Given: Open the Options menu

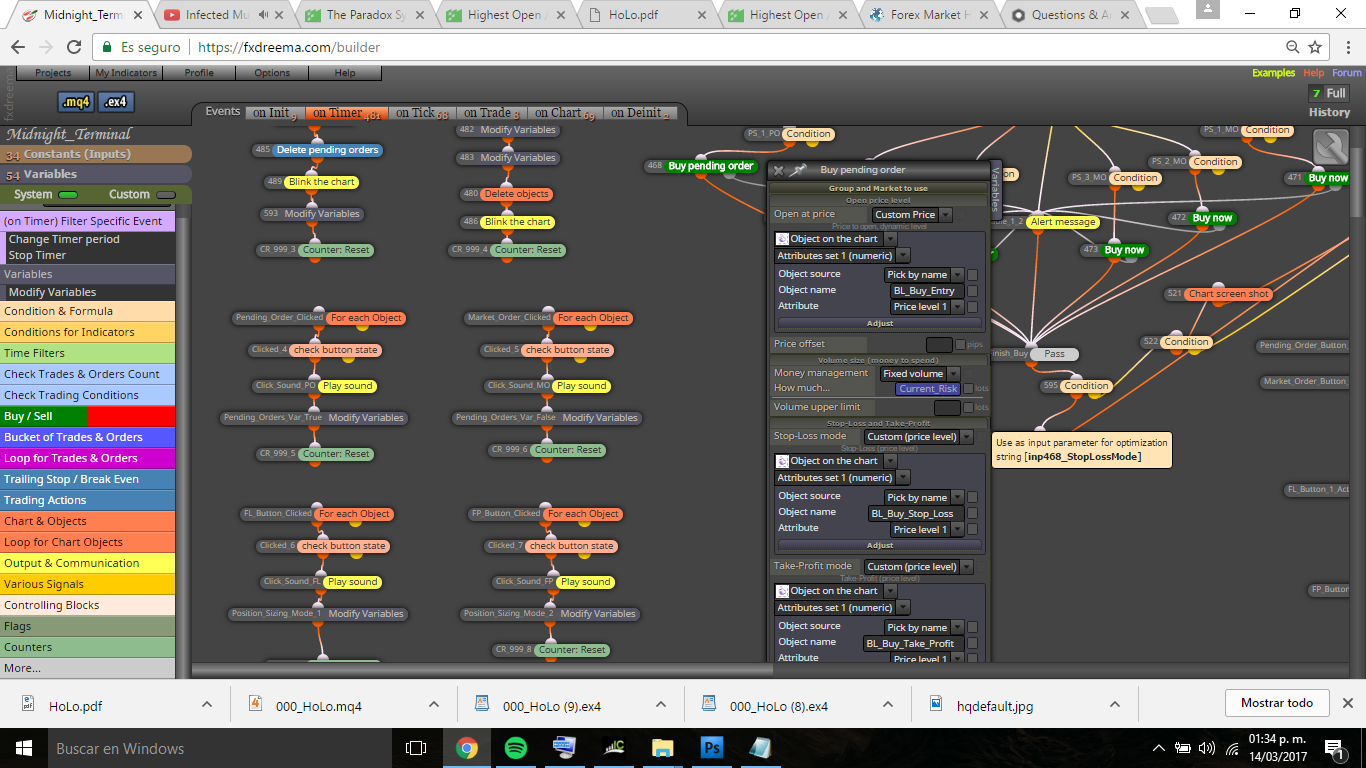Looking at the screenshot, I should click(272, 73).
